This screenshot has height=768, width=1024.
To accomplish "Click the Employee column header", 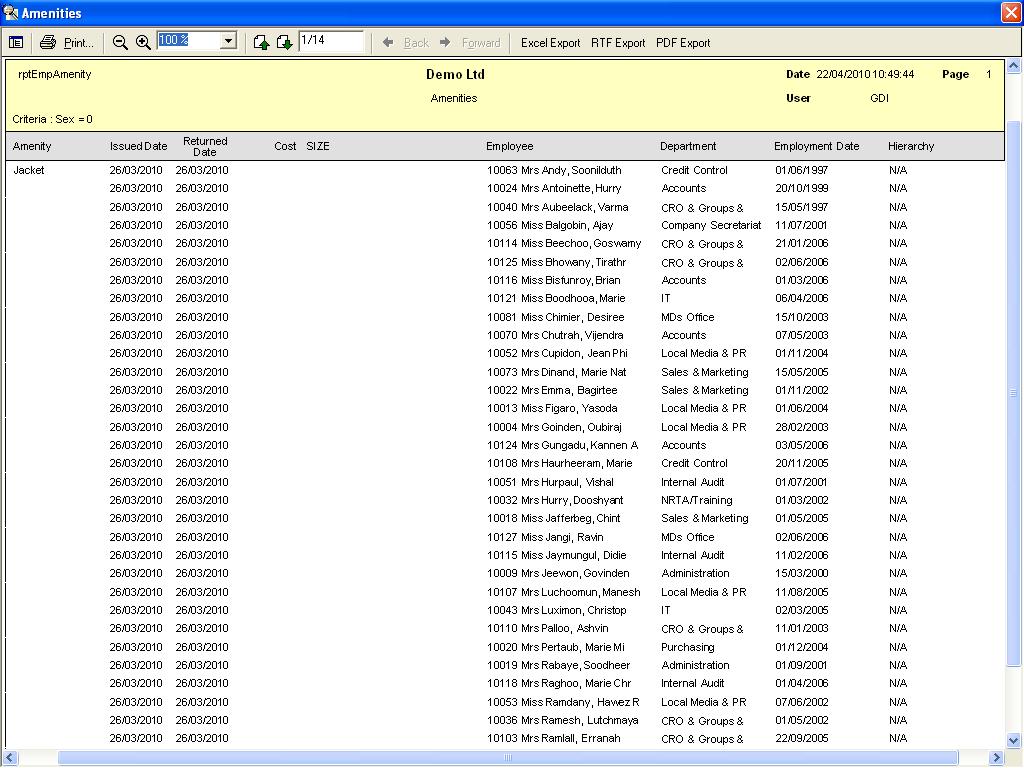I will tap(510, 146).
